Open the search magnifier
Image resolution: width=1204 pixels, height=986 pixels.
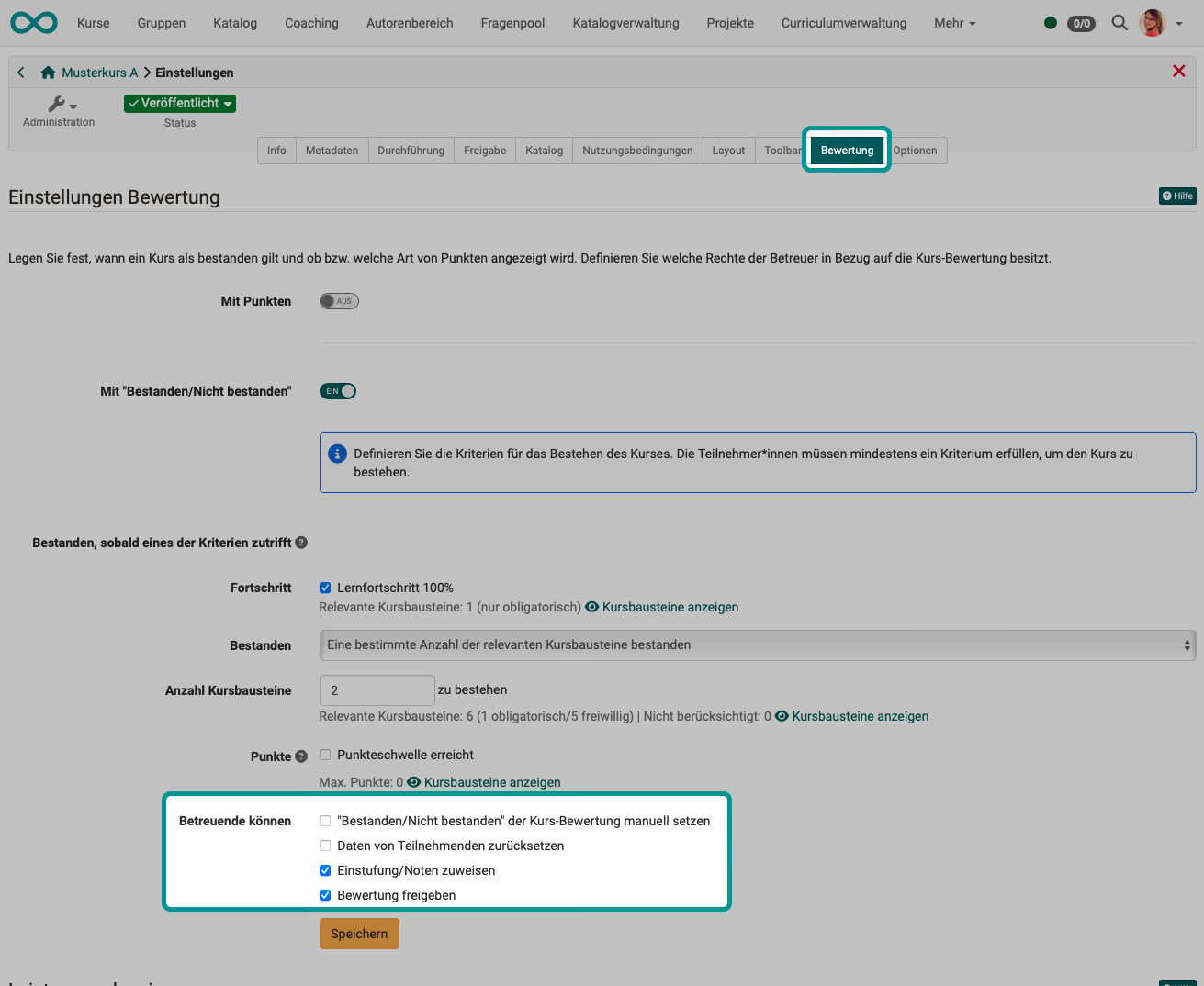1120,23
